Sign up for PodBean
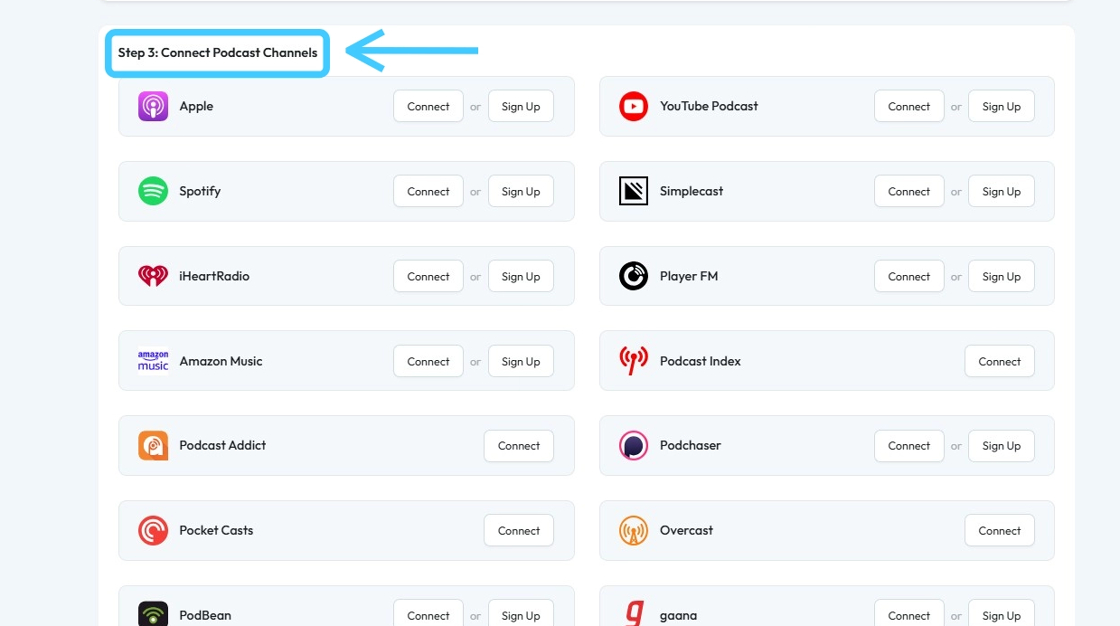Screen dimensions: 1120x626 [x=521, y=614]
